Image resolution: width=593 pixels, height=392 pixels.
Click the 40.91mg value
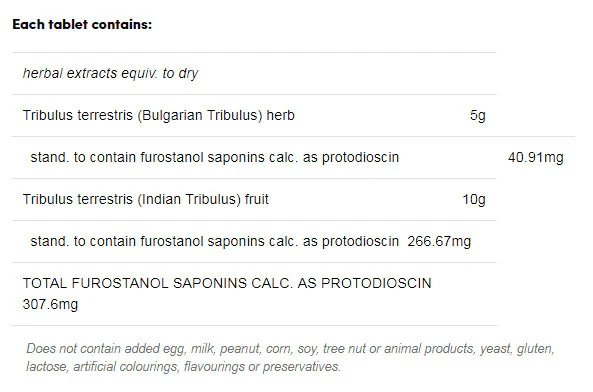point(536,157)
